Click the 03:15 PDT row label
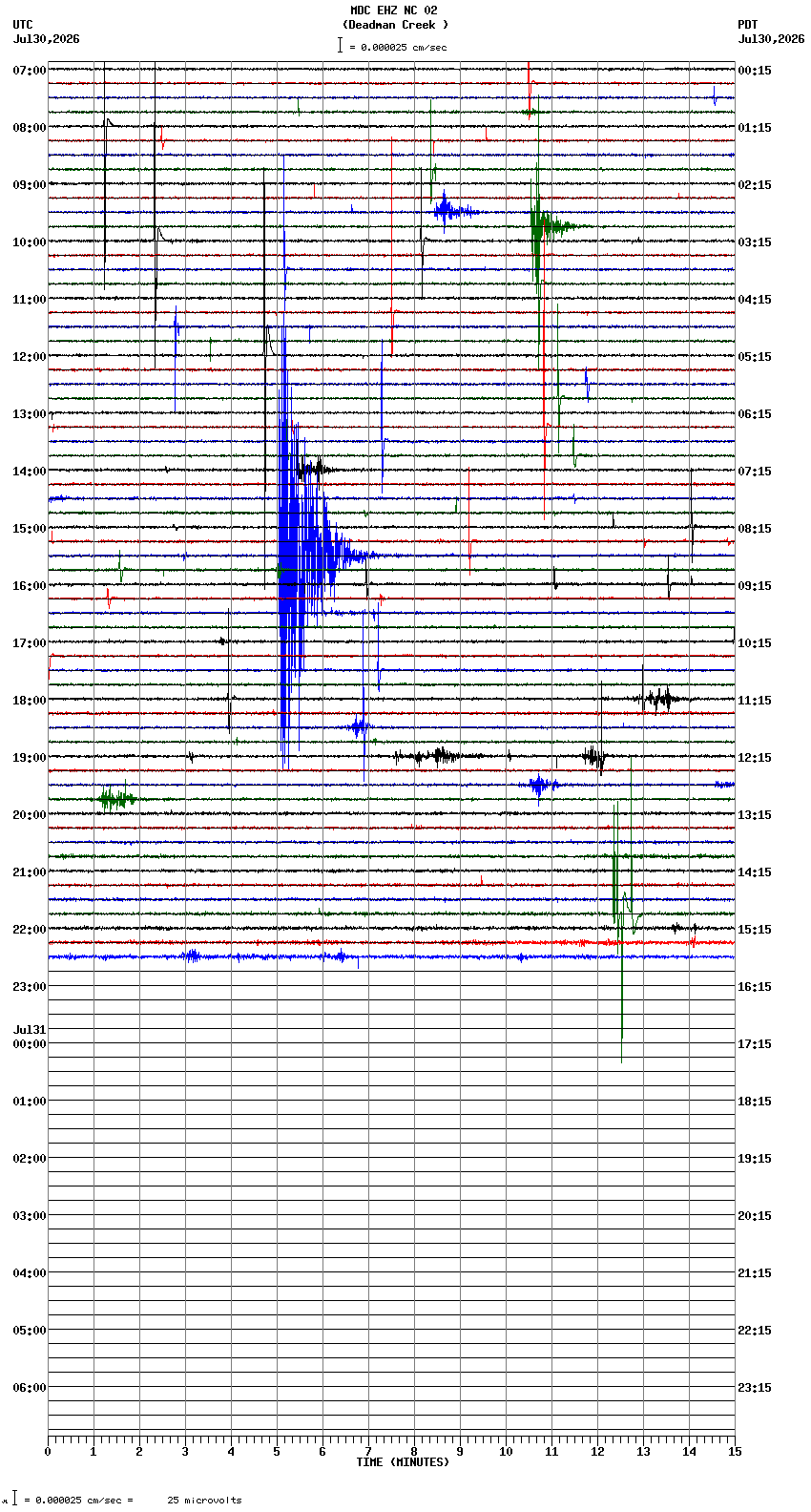The image size is (811, 1512). pyautogui.click(x=755, y=242)
